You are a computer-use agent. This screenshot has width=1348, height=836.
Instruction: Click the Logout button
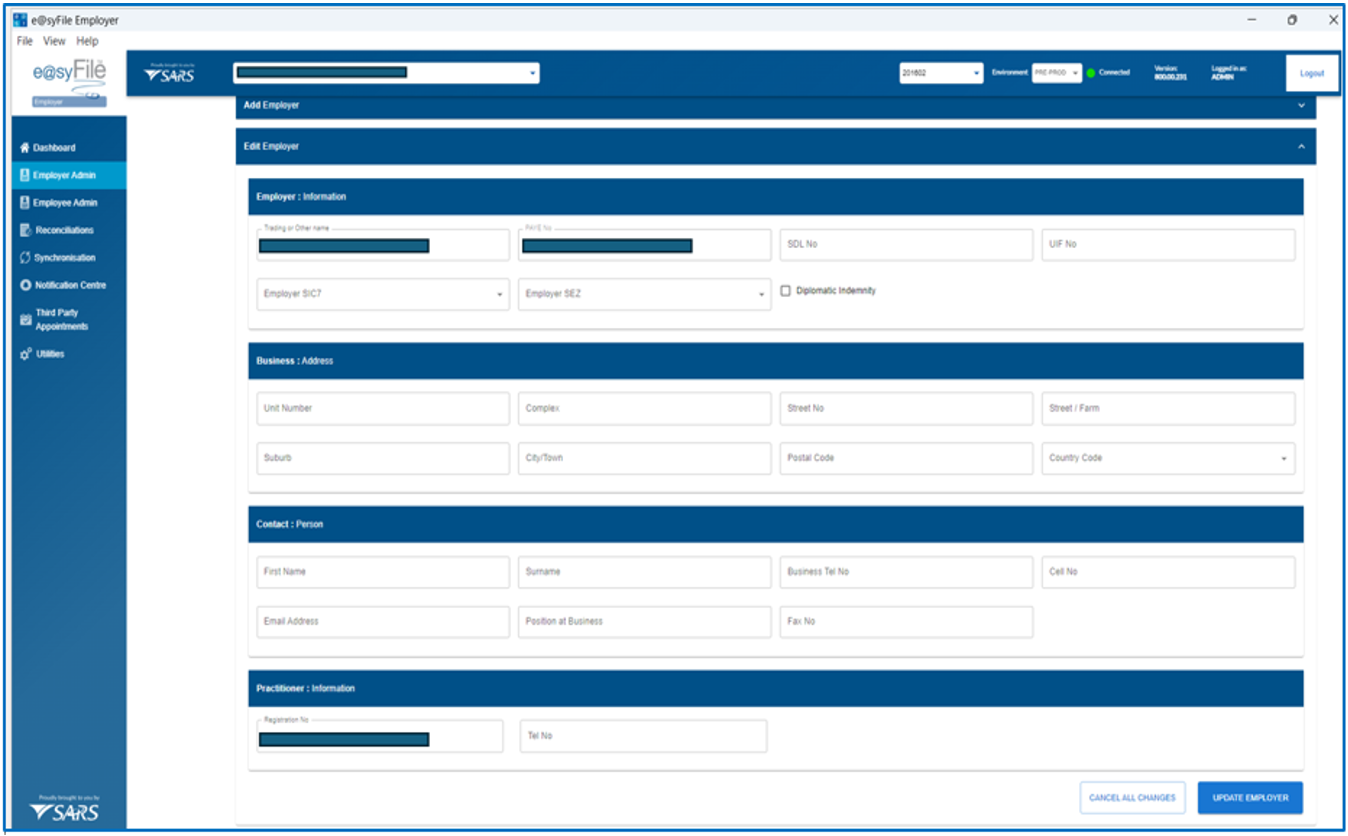pos(1311,73)
